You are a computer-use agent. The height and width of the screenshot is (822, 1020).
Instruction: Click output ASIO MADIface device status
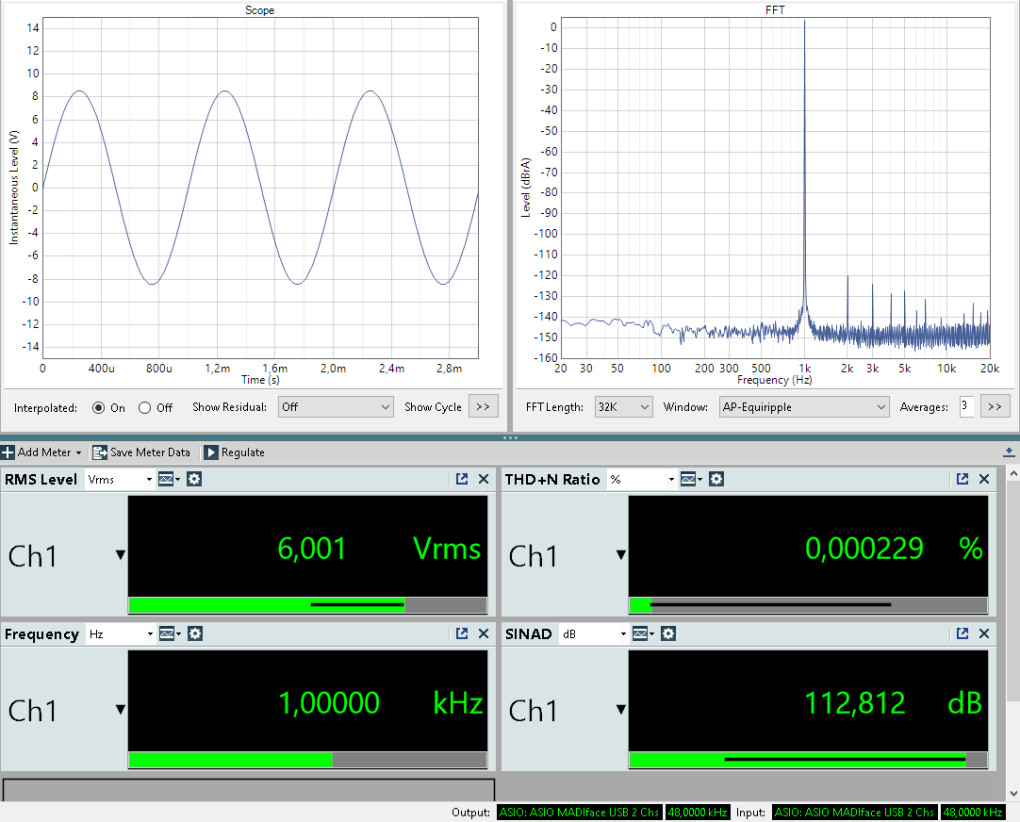579,812
